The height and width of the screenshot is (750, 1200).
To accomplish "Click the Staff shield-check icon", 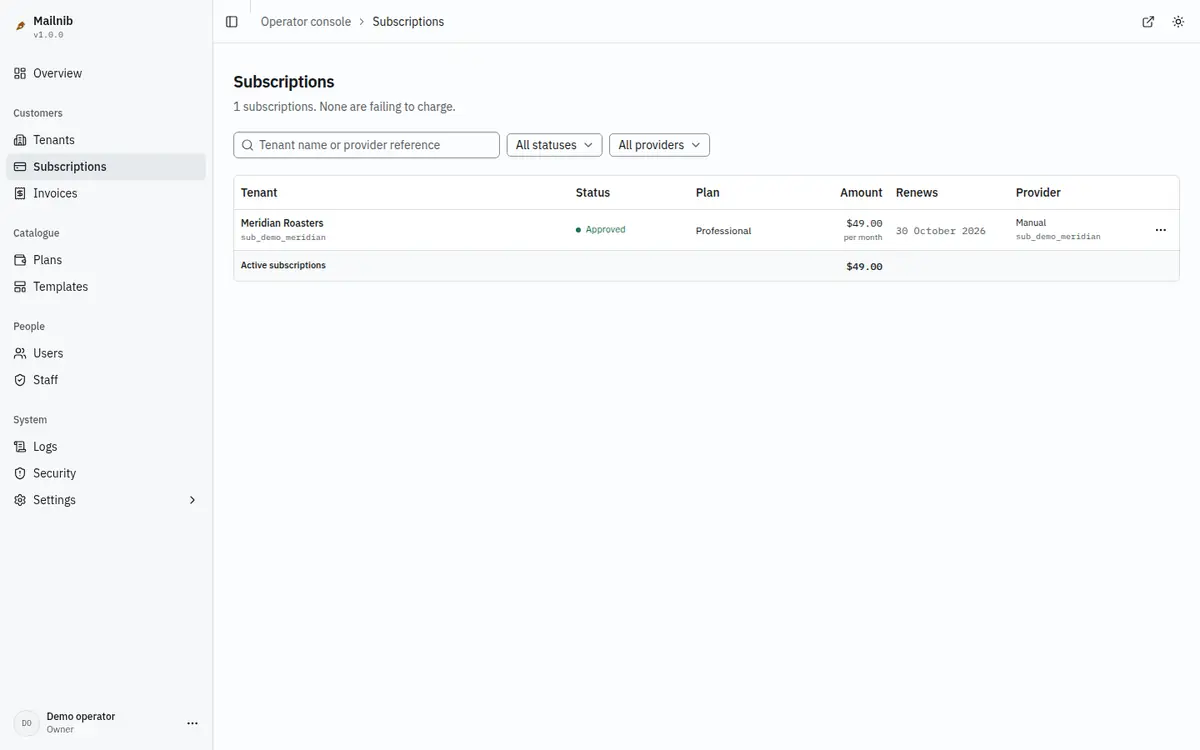I will click(20, 380).
